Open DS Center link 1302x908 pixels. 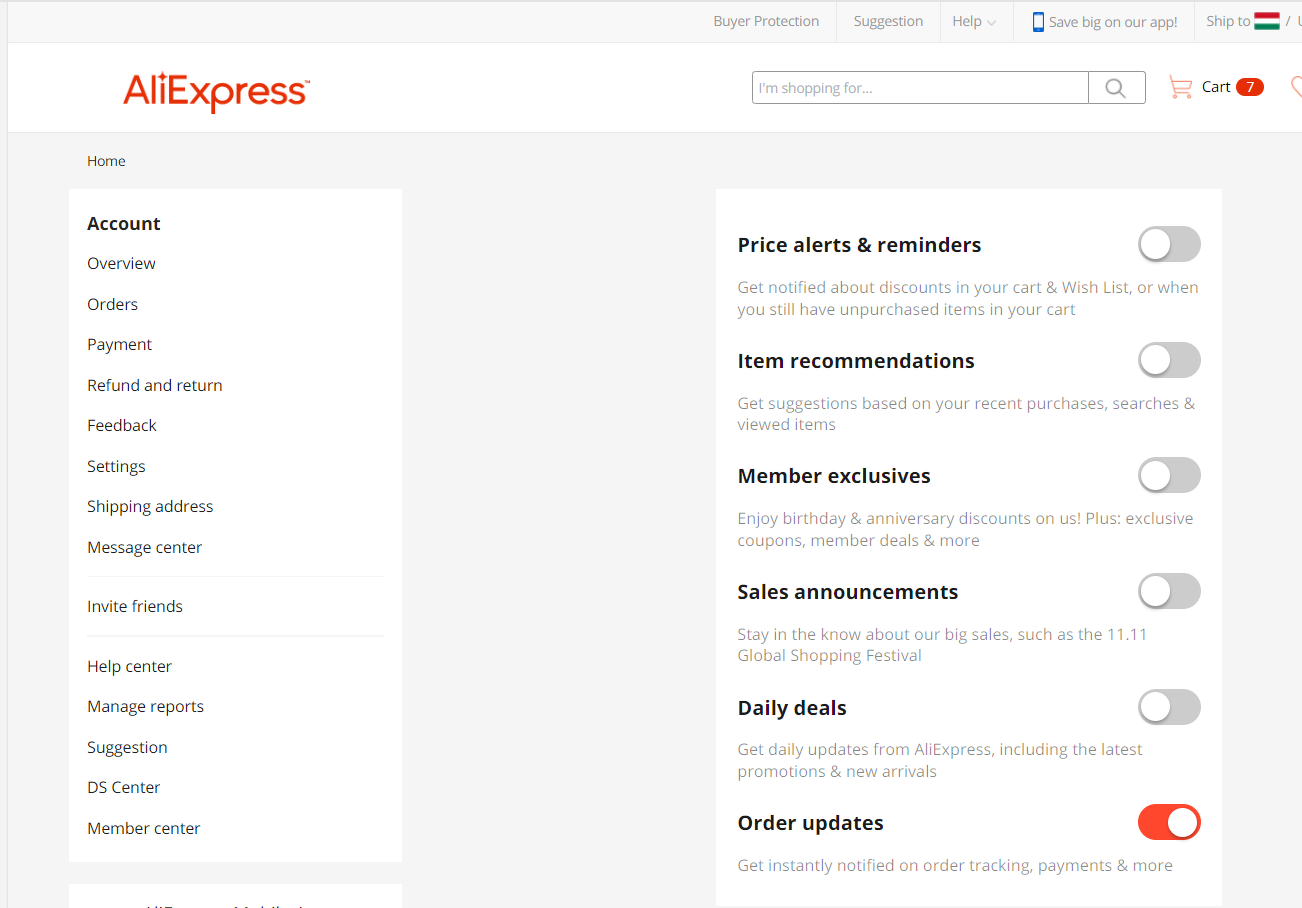(x=123, y=787)
